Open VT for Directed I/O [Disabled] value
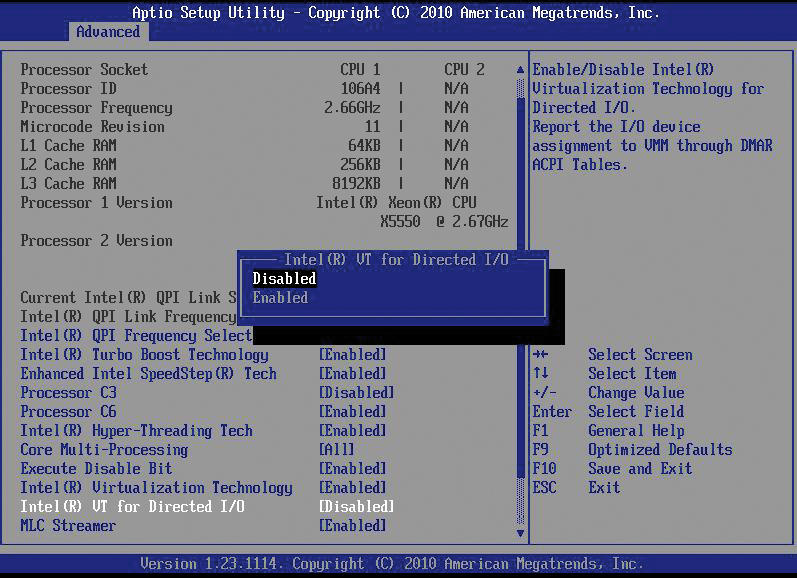The width and height of the screenshot is (797, 578). (x=356, y=506)
